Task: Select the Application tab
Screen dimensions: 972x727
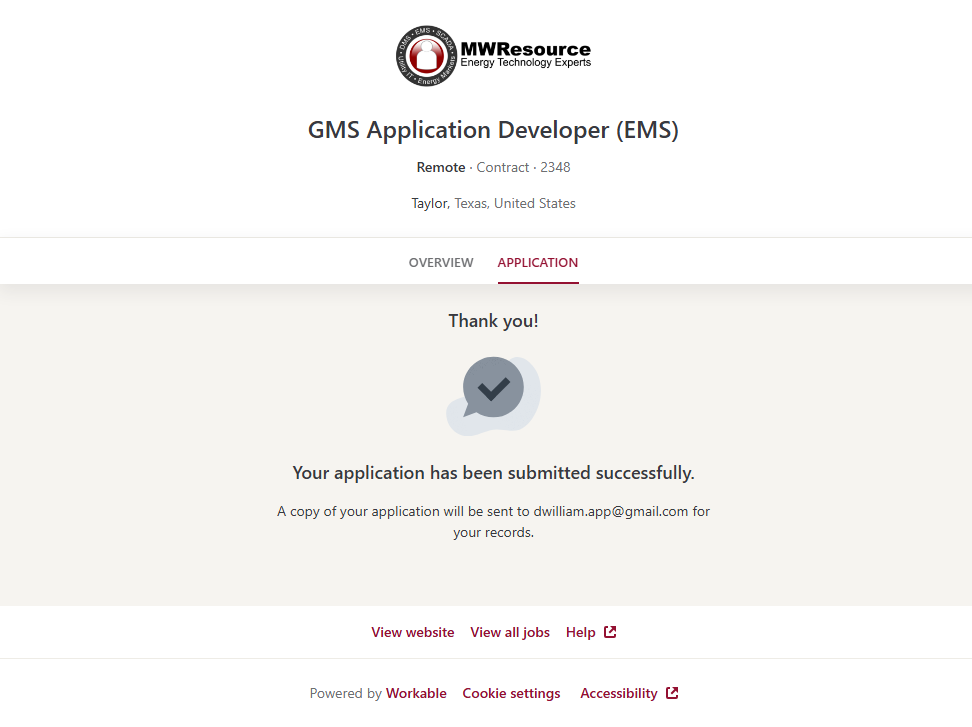Action: click(x=537, y=263)
